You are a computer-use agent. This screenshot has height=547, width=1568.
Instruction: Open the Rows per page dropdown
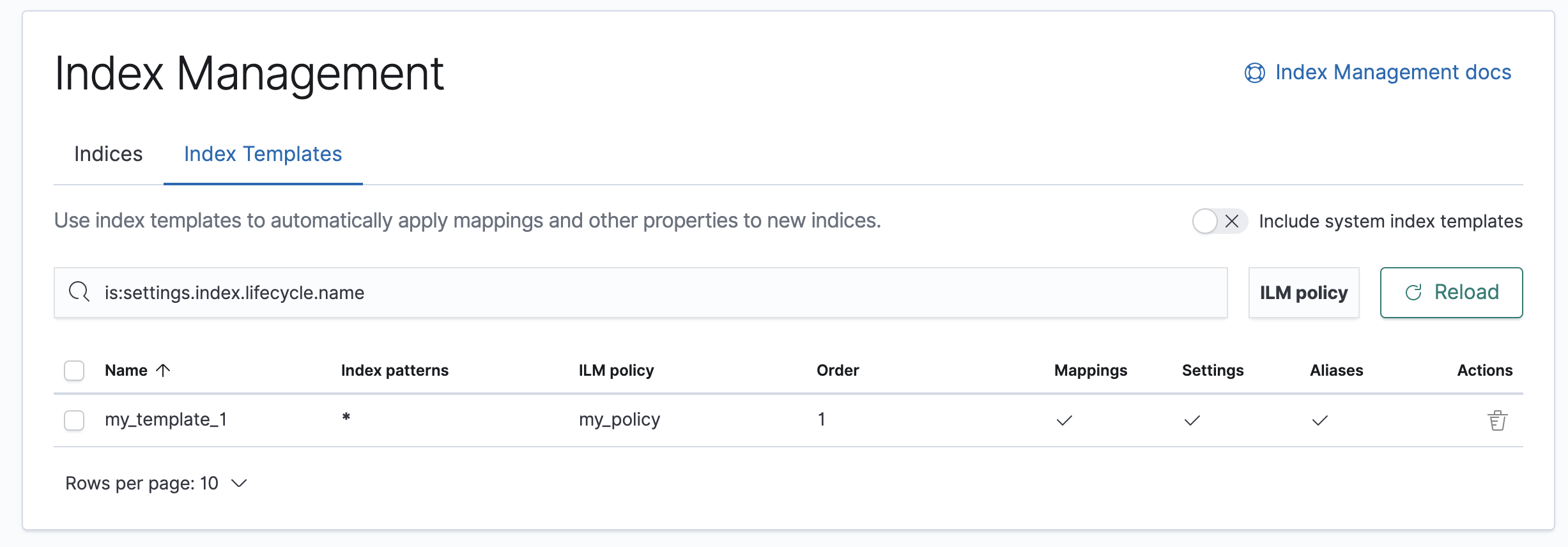156,483
